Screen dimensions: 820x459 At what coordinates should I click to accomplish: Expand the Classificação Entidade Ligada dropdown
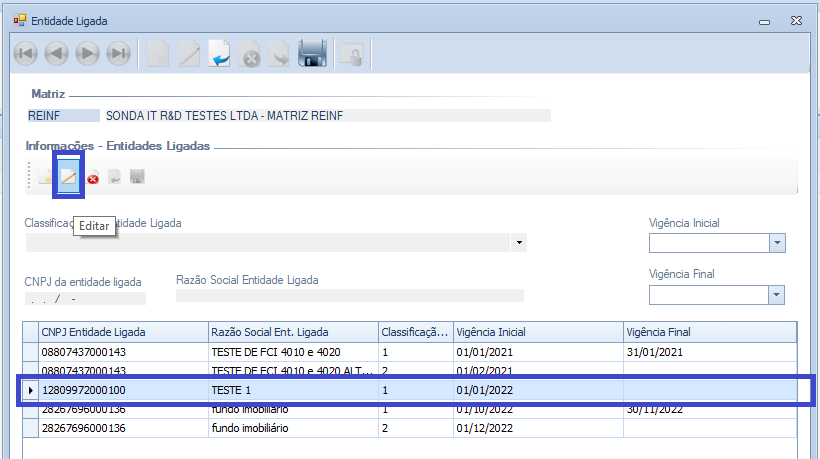tap(518, 243)
